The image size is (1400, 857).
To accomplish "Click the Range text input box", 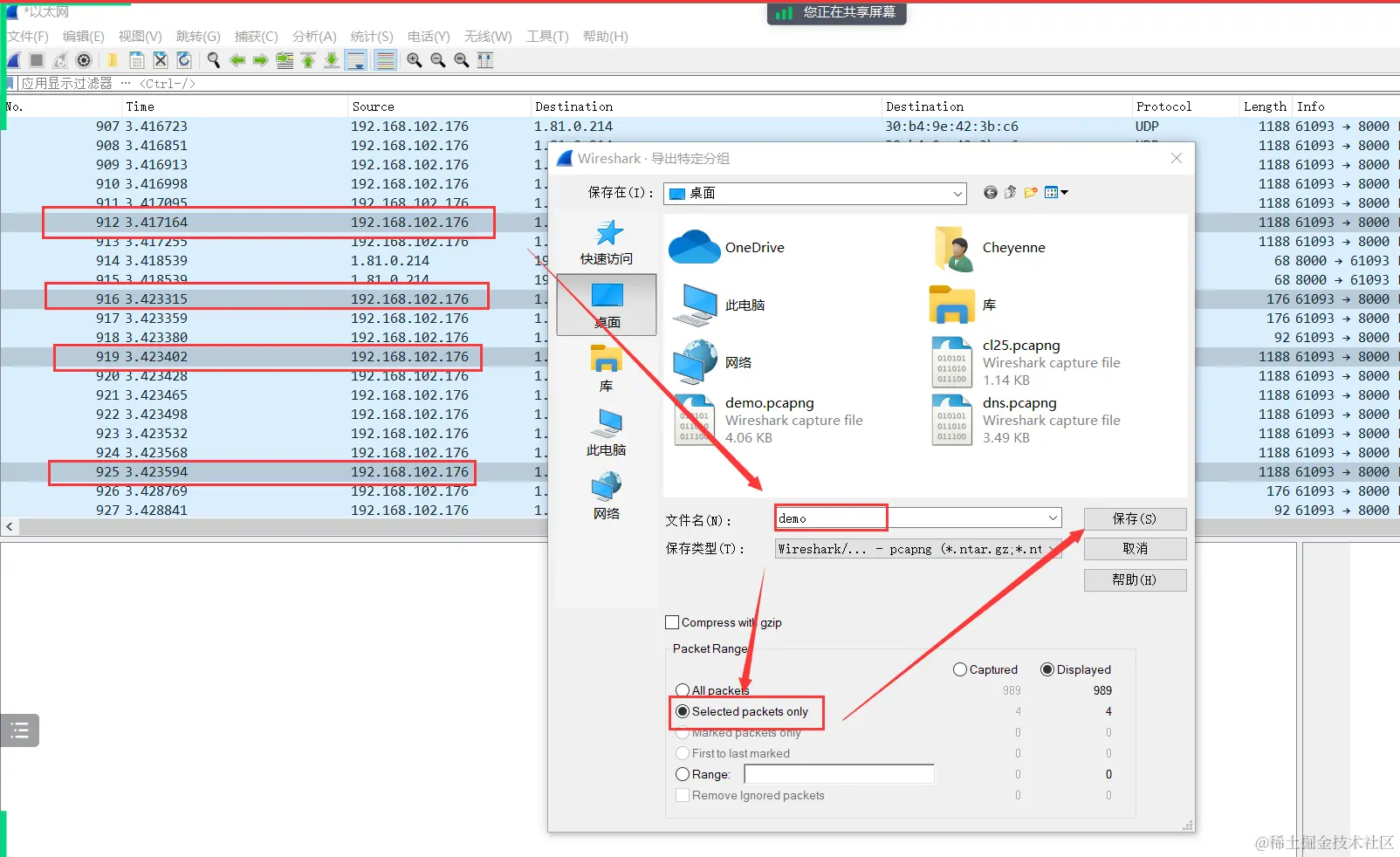I will [x=839, y=774].
